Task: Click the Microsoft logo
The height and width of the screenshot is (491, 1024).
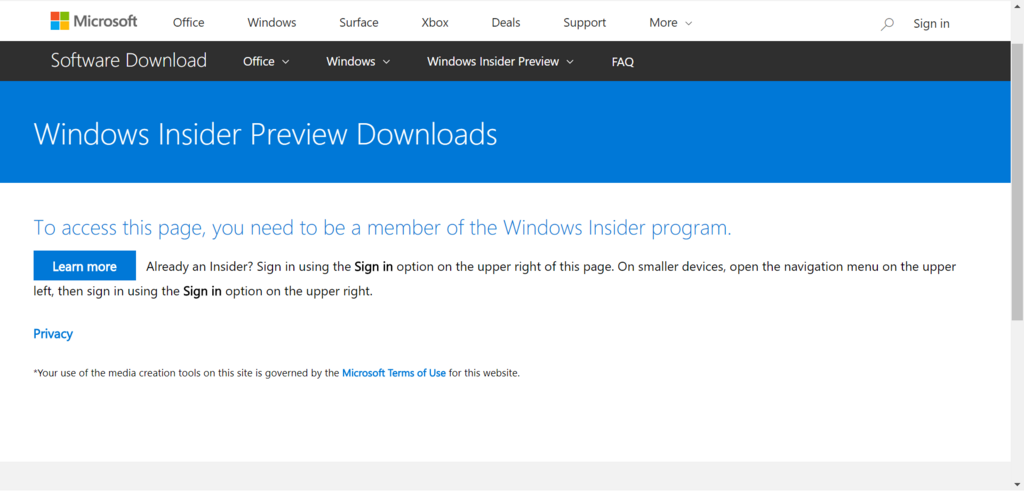Action: pos(94,22)
